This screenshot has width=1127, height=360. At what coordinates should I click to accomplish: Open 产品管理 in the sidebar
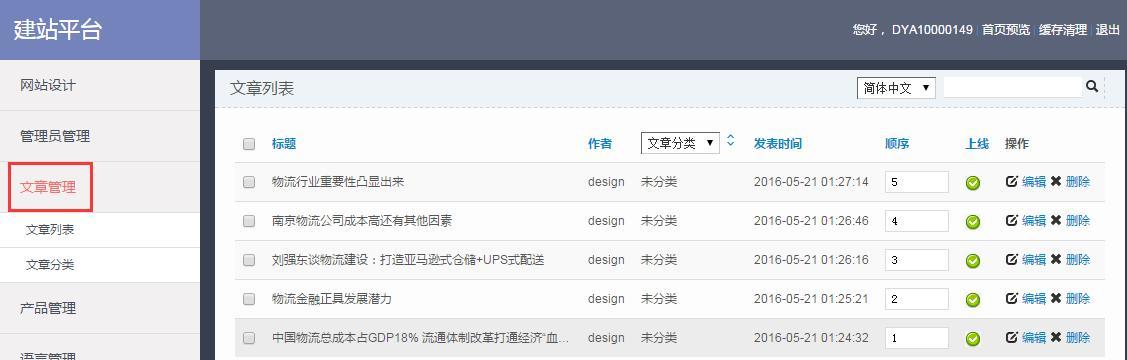pos(99,308)
